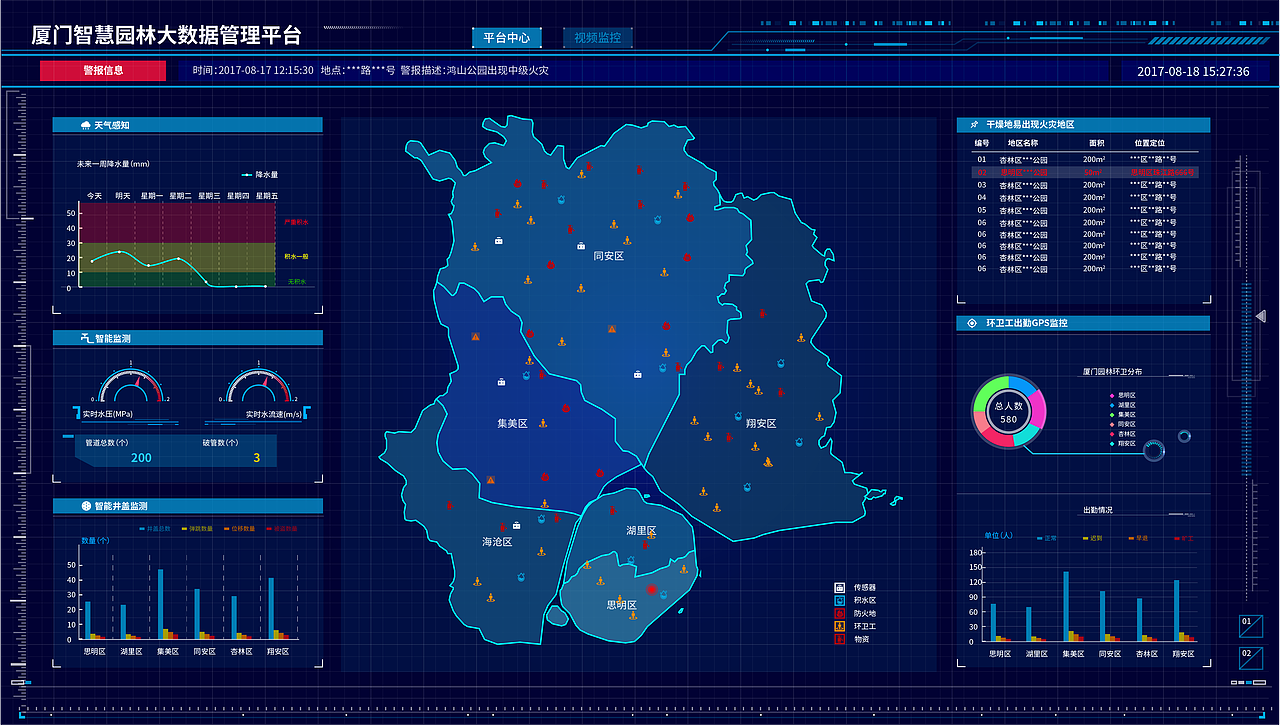Toggle 正常 series in attendance chart legend

click(1045, 538)
